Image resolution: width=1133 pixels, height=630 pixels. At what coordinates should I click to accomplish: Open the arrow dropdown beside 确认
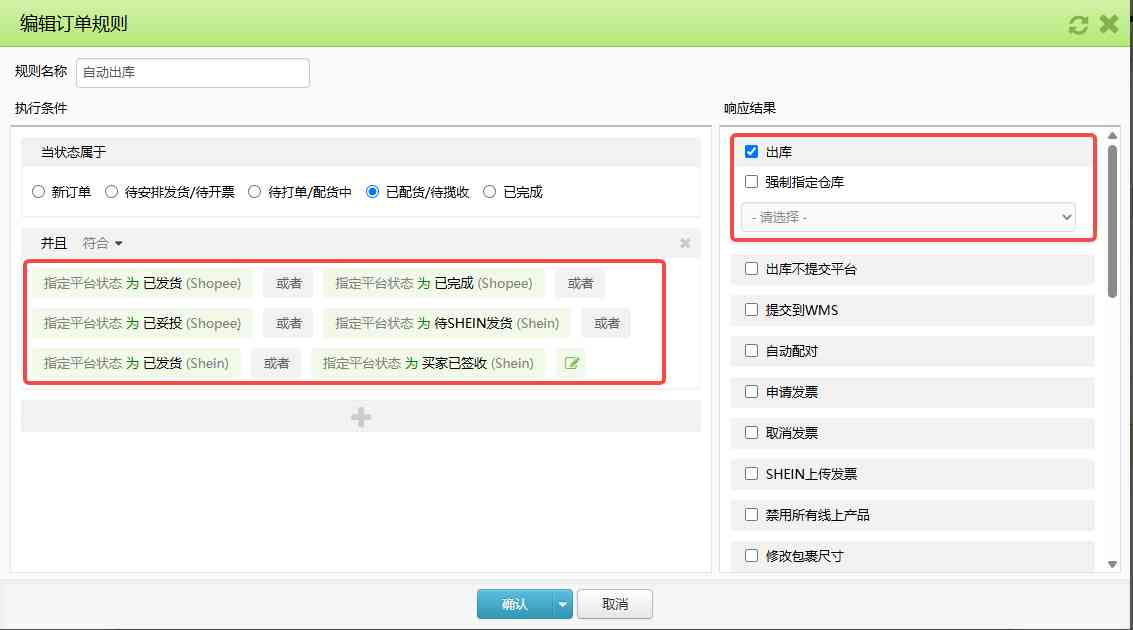pyautogui.click(x=563, y=604)
